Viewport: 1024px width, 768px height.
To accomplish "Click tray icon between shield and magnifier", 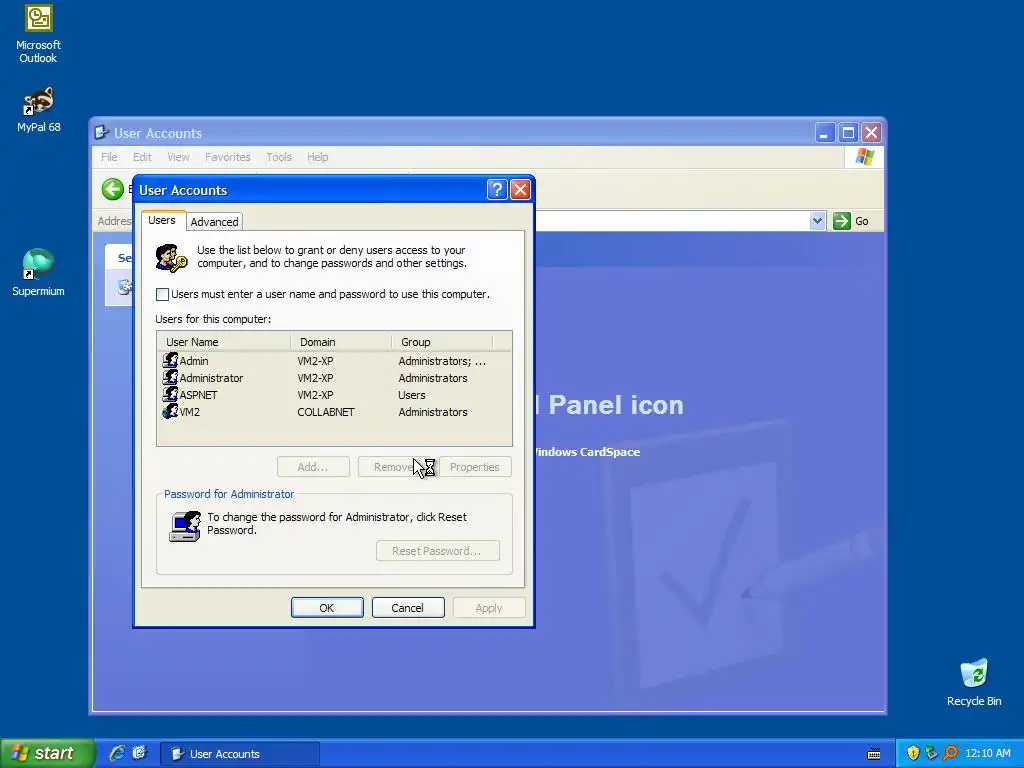I will tap(931, 753).
